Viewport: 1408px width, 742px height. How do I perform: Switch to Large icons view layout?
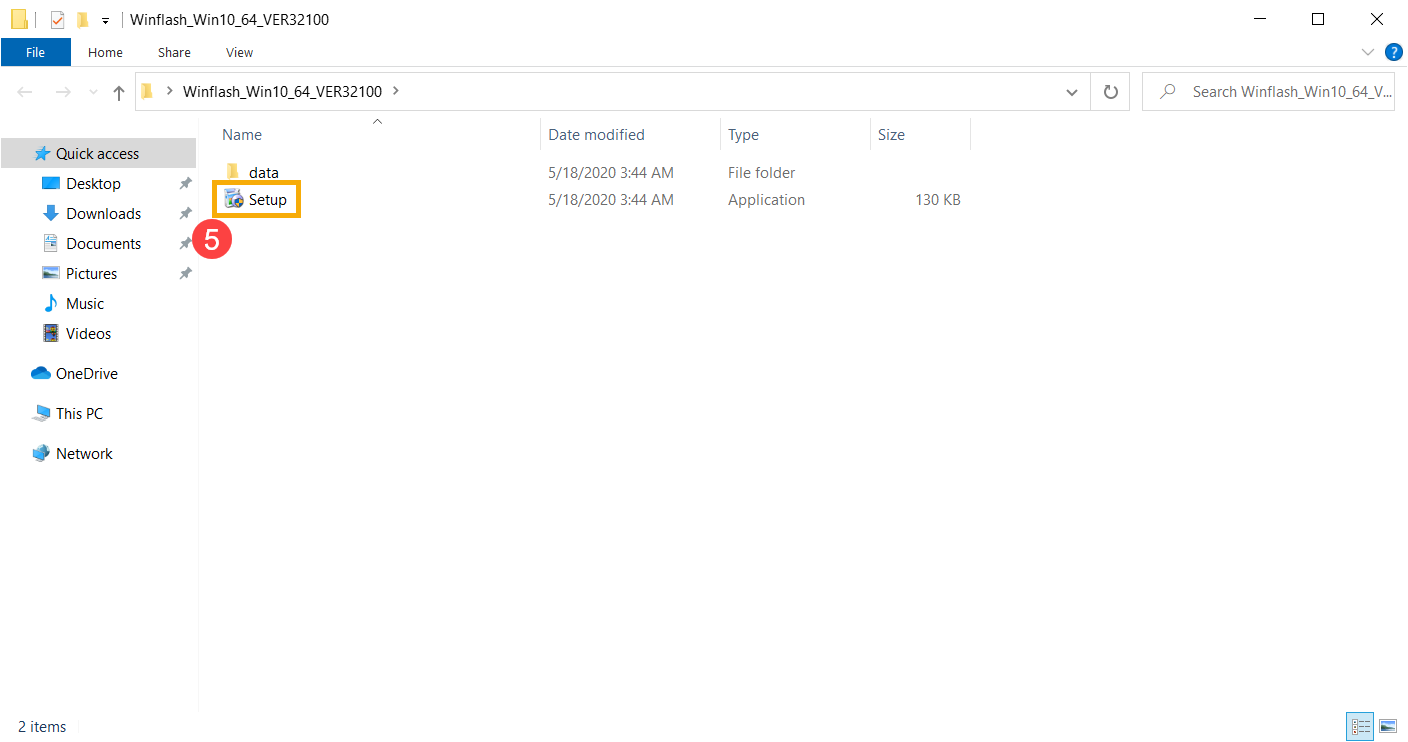point(1387,726)
